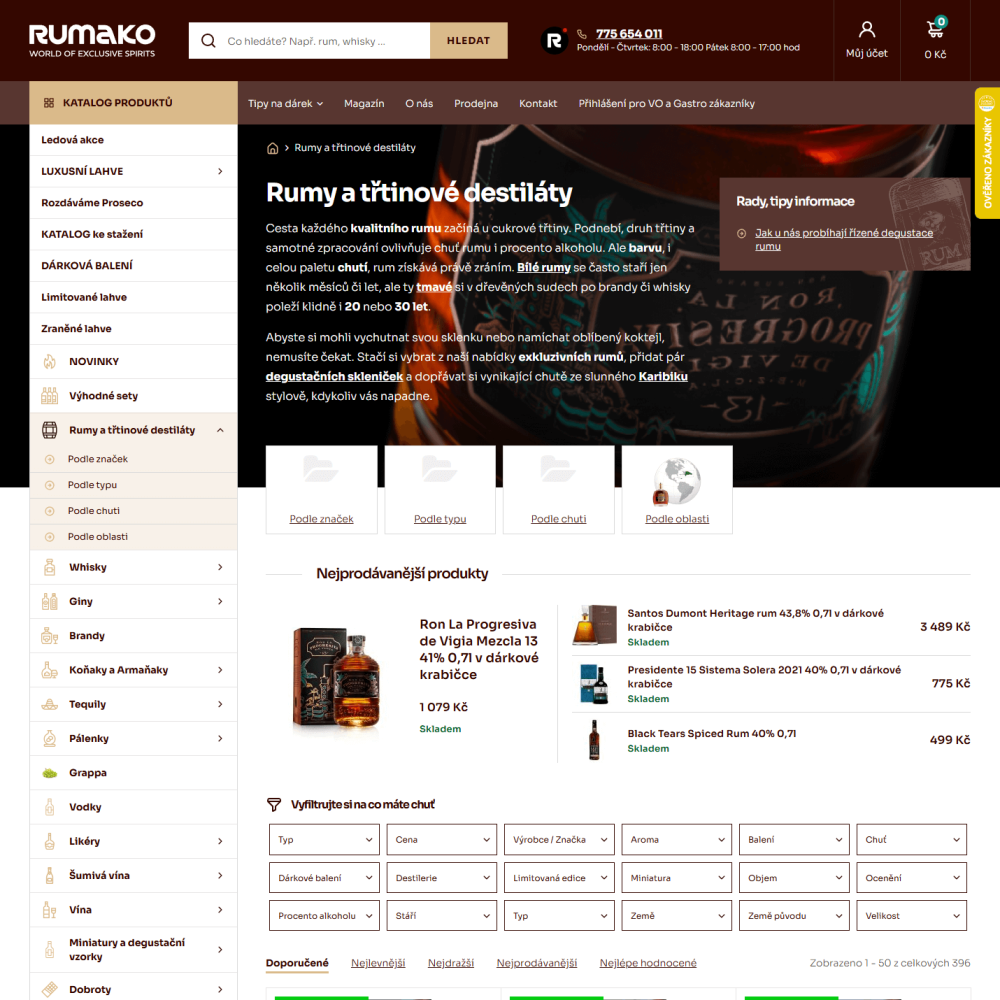
Task: Click the Whisky bottle icon
Action: [x=50, y=567]
